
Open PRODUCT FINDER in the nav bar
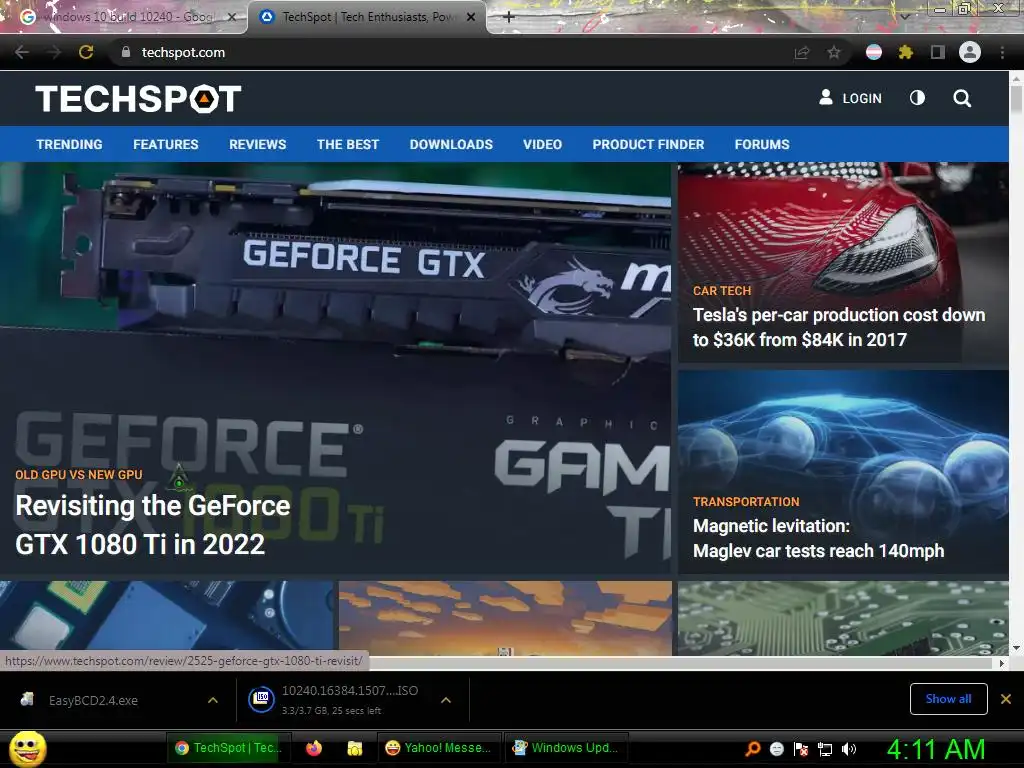(648, 144)
